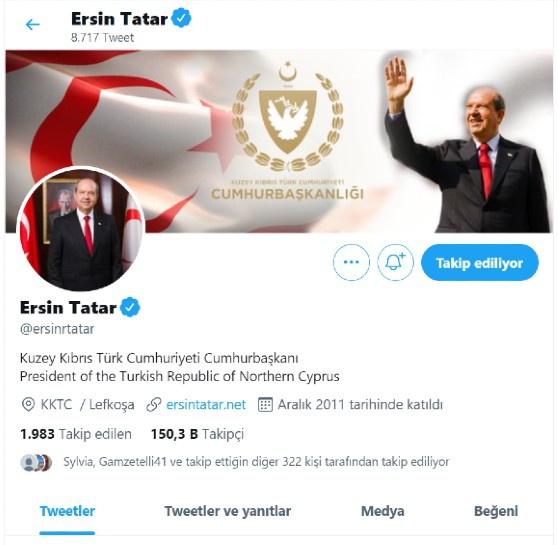Viewport: 558px width, 545px height.
Task: Click the small mutual follower avatars
Action: tap(36, 463)
